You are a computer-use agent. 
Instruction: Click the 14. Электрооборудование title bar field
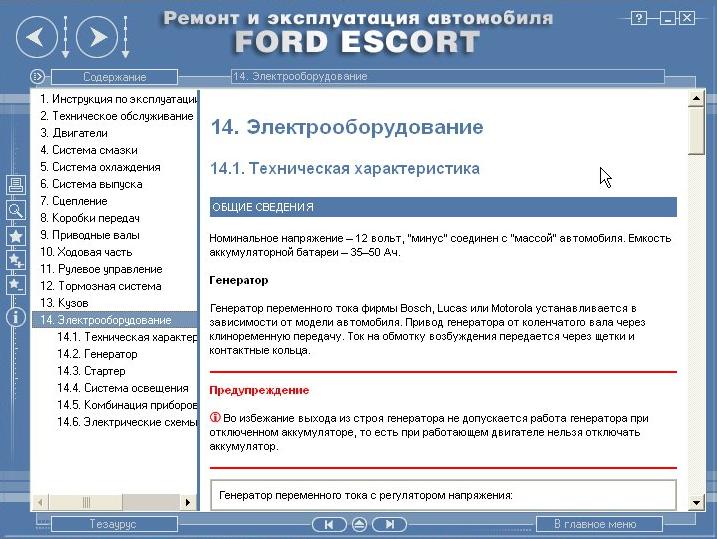pos(448,76)
